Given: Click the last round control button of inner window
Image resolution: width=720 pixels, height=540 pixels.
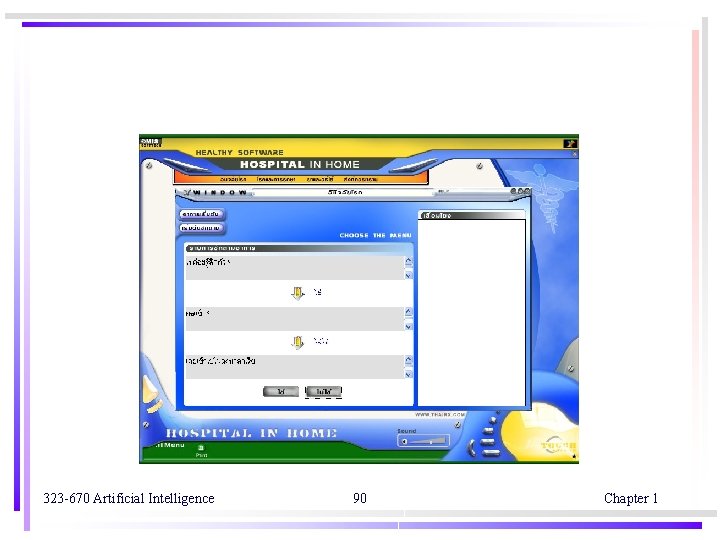Looking at the screenshot, I should click(527, 191).
